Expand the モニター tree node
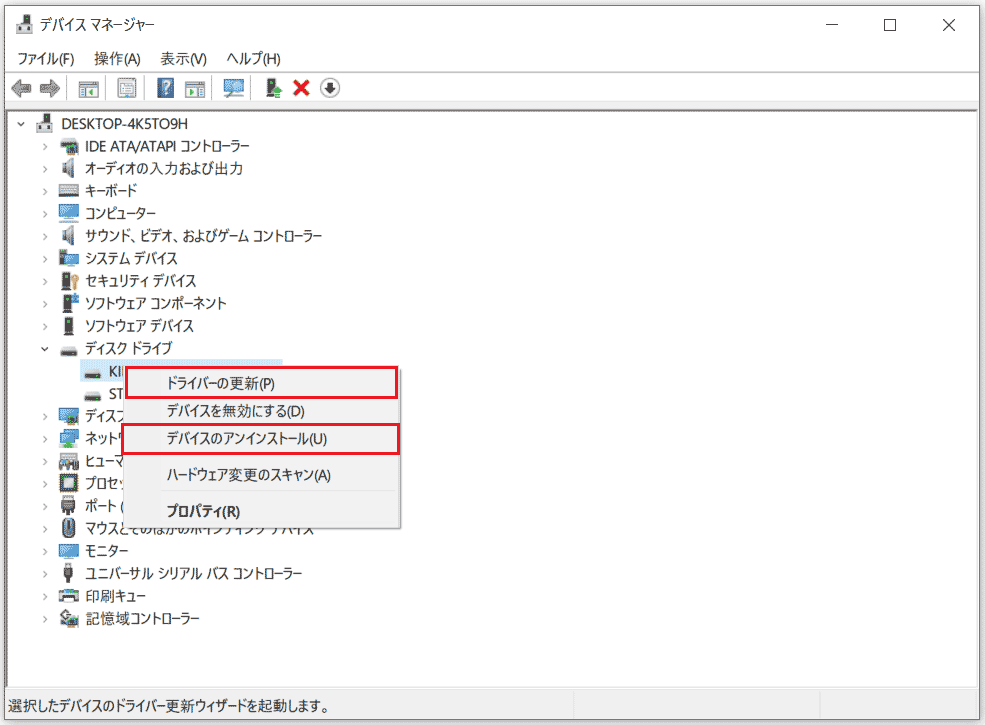 (45, 550)
